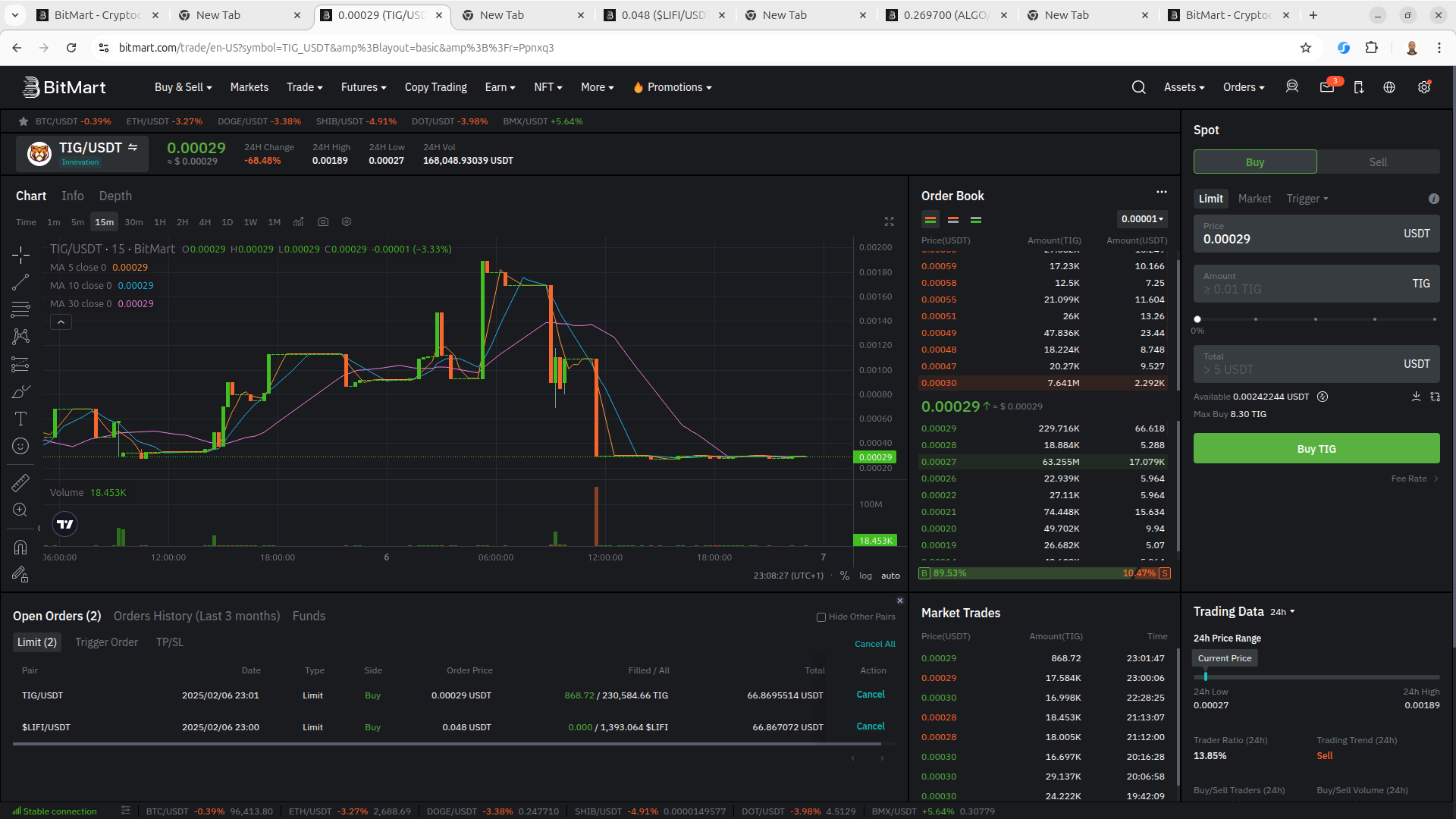Screen dimensions: 1456x819
Task: Select the text annotation tool
Action: tap(20, 419)
